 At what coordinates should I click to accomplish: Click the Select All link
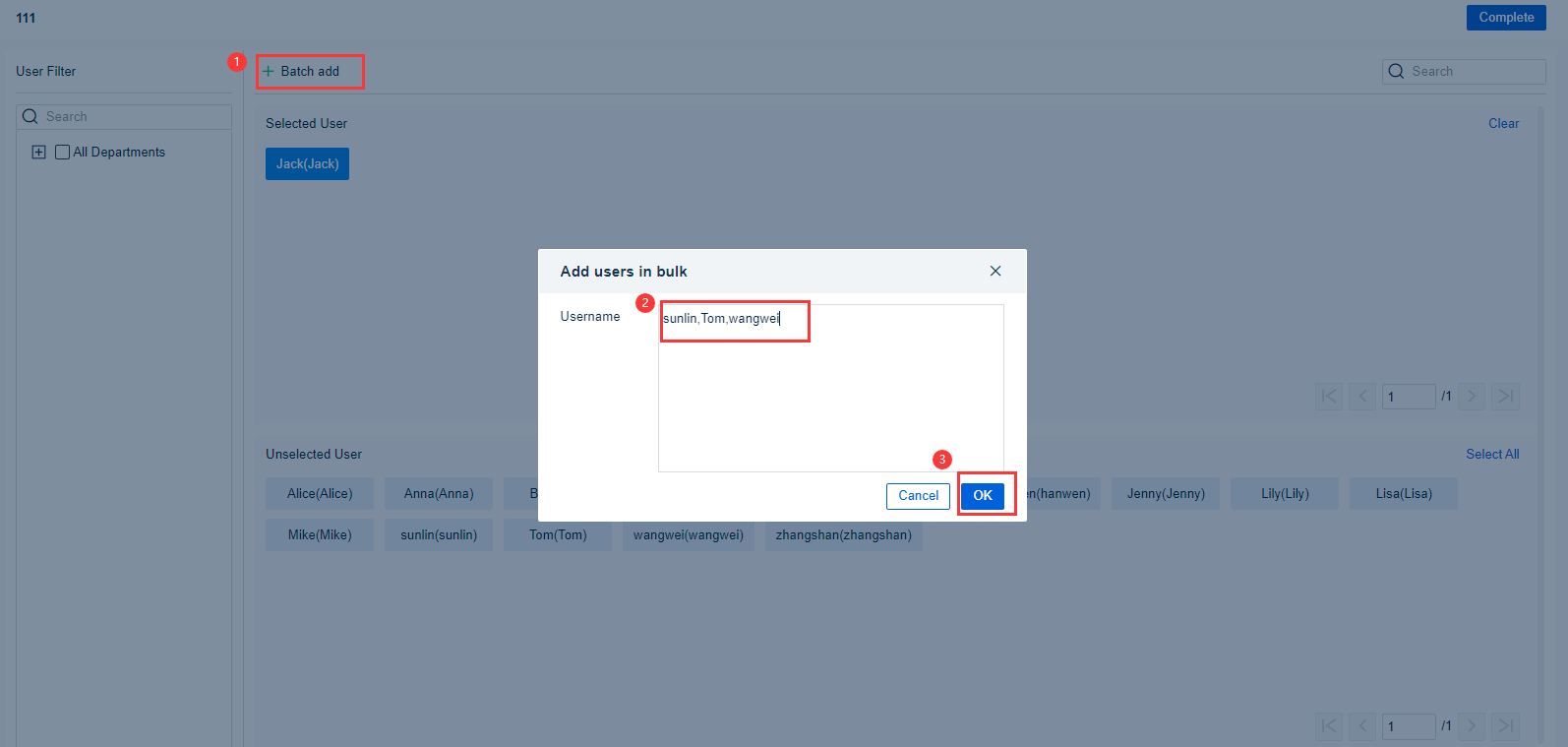[1492, 454]
